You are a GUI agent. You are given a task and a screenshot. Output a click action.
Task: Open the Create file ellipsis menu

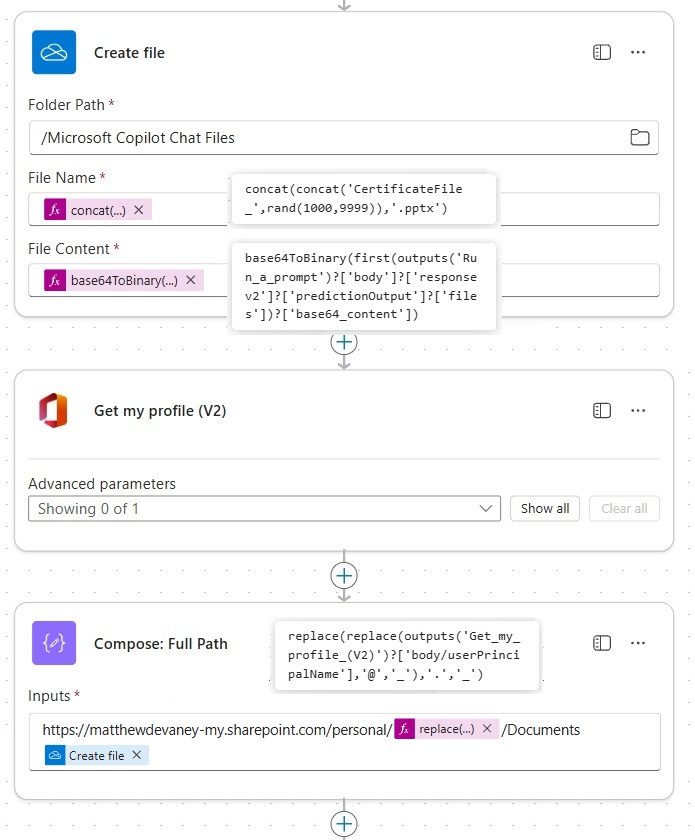pyautogui.click(x=638, y=52)
